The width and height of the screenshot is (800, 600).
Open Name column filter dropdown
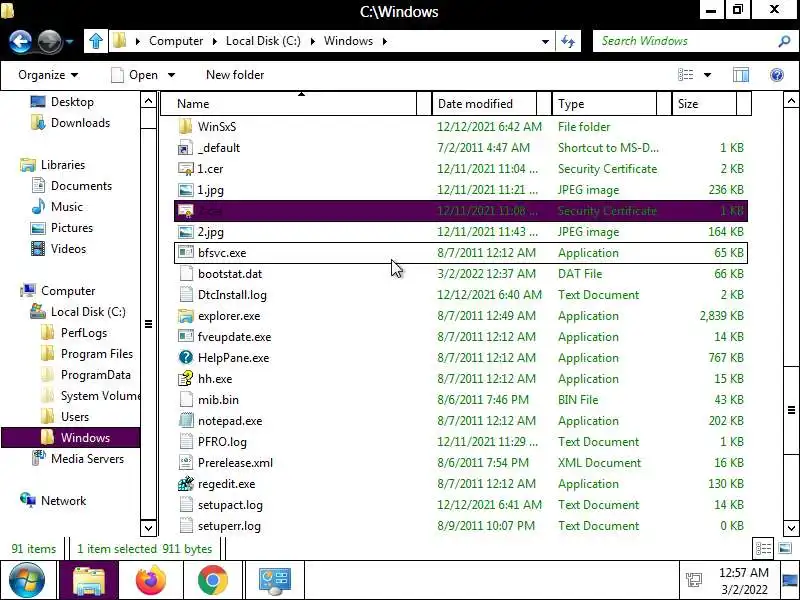(424, 104)
